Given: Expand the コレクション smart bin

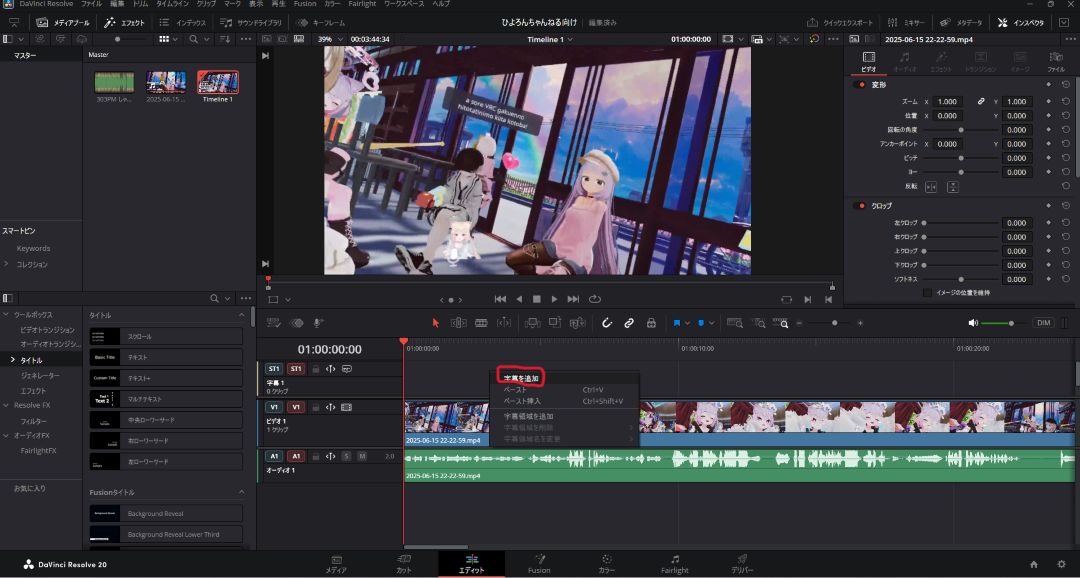Looking at the screenshot, I should point(8,264).
